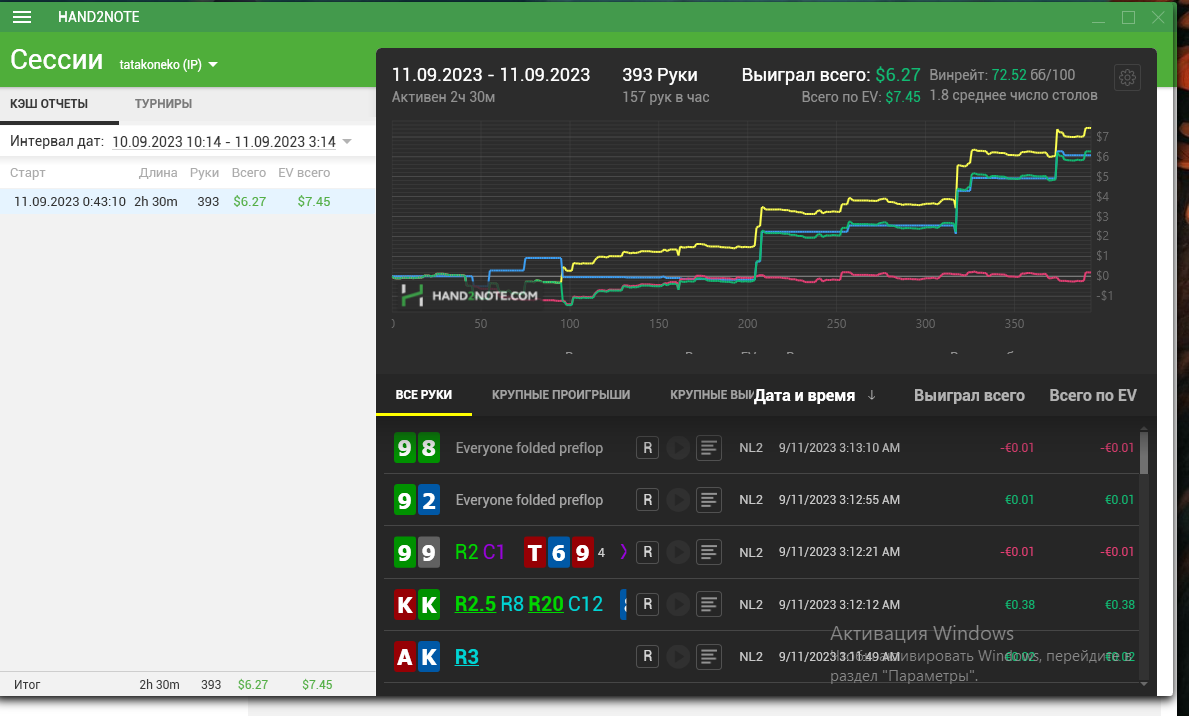The width and height of the screenshot is (1189, 716).
Task: Open the text lines icon for the A K hand
Action: [x=709, y=656]
